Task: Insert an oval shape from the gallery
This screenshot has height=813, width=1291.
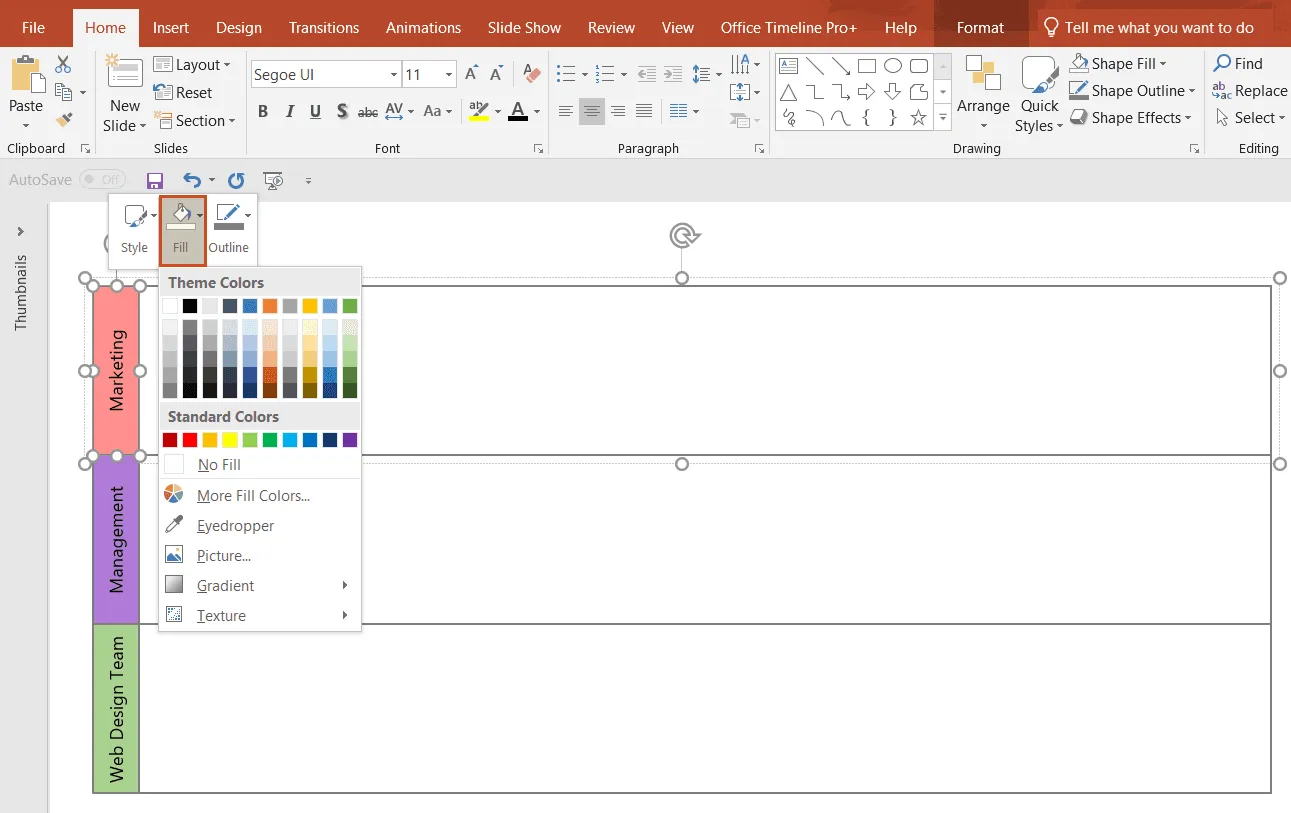Action: [892, 64]
